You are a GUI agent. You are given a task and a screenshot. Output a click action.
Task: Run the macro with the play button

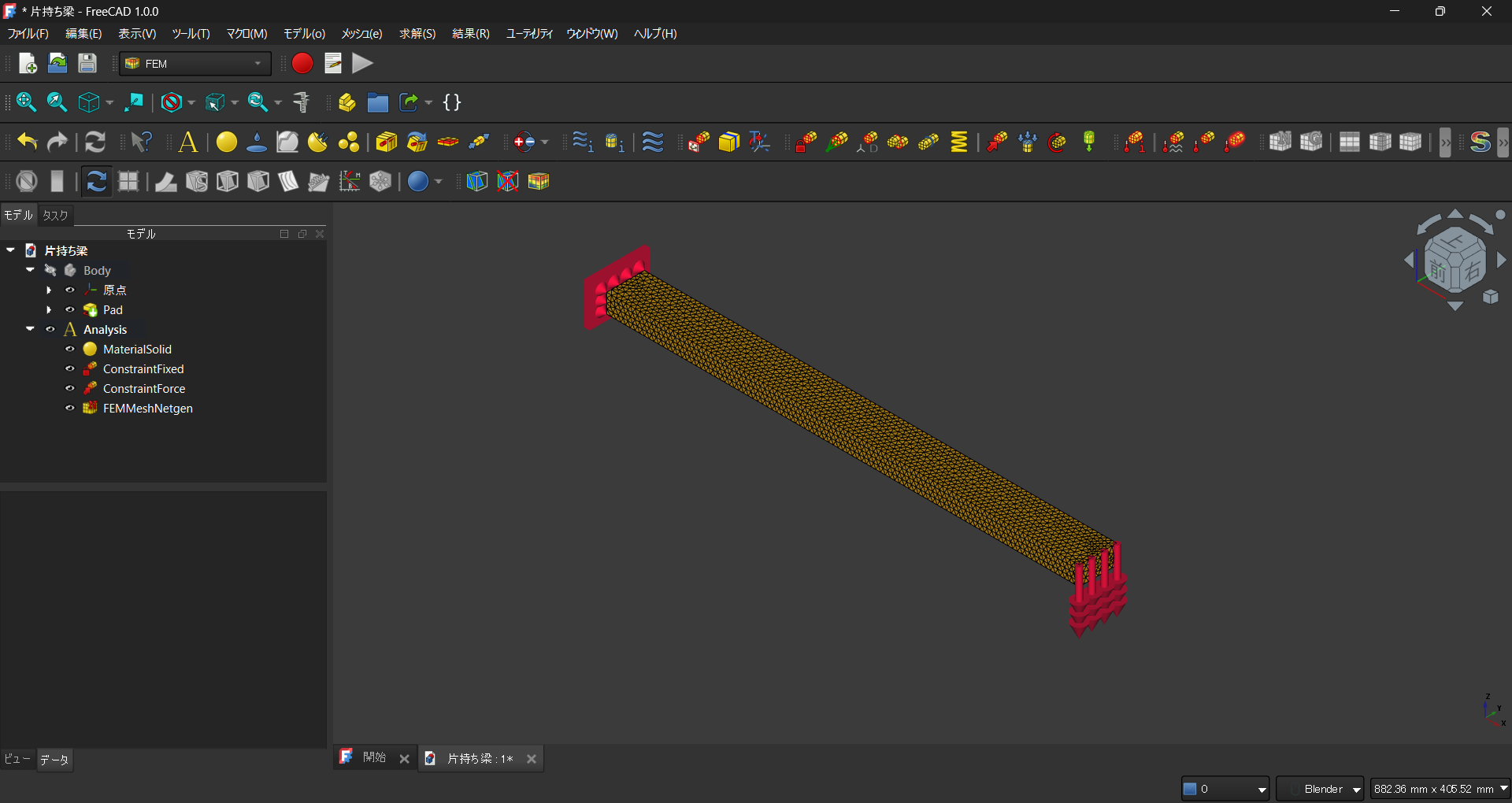tap(362, 64)
